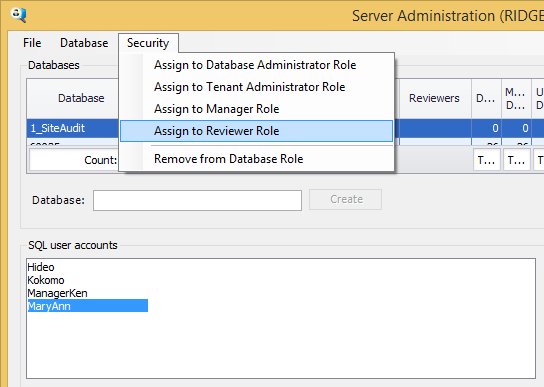
Task: Close the open Security menu
Action: point(148,43)
